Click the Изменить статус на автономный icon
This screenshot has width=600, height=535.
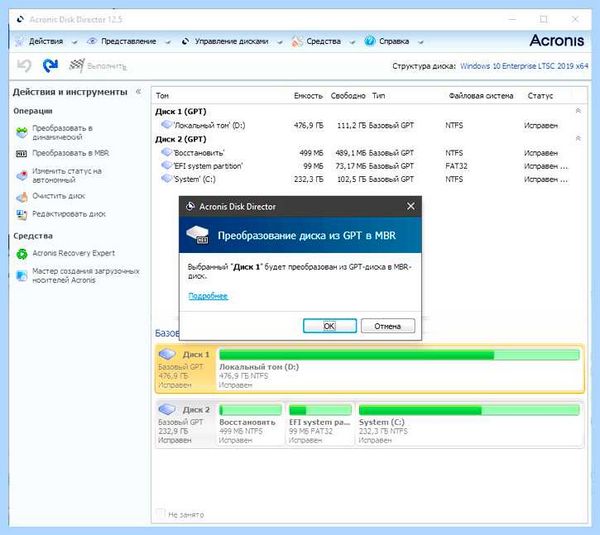pos(22,176)
